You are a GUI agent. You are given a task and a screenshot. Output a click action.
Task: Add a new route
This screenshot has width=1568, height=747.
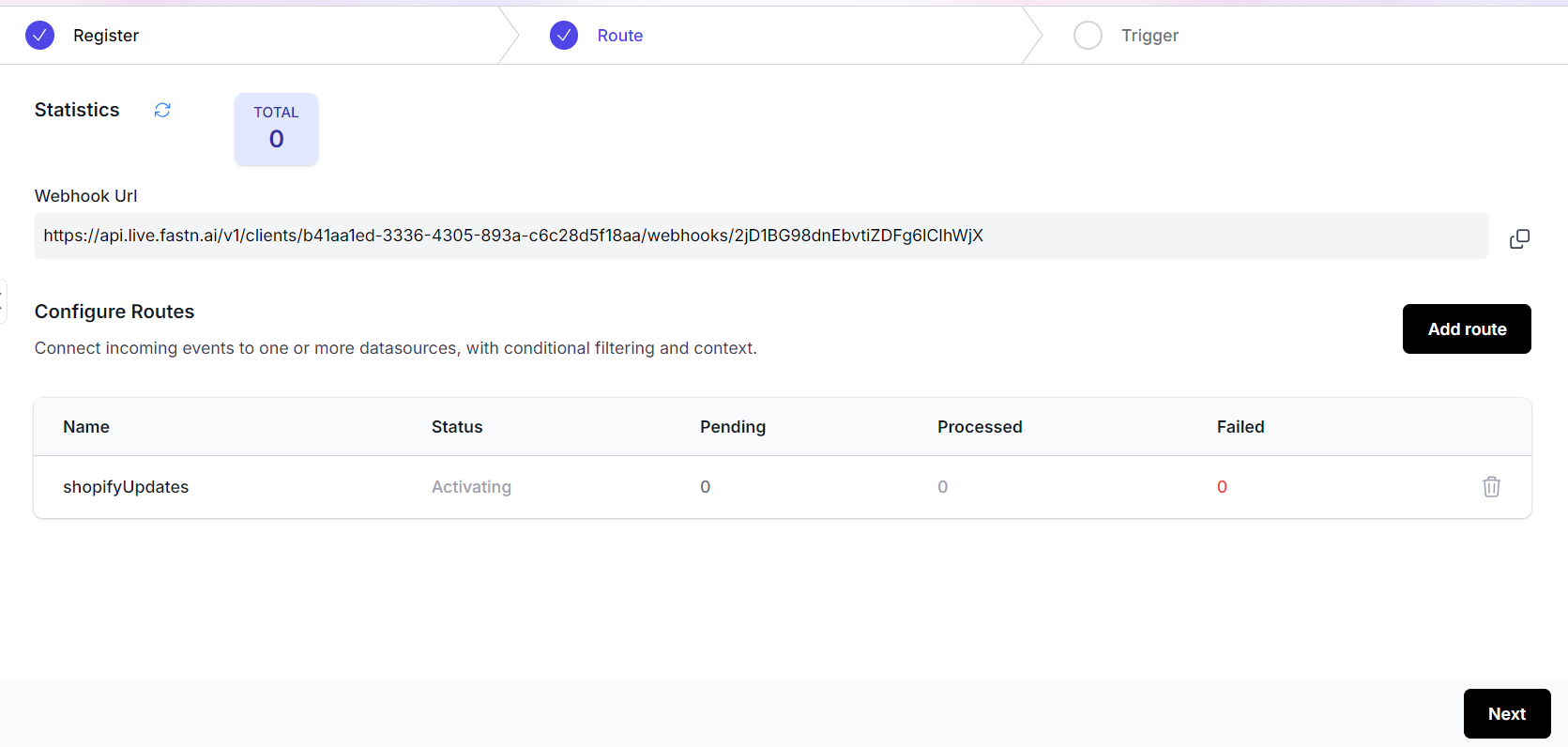coord(1467,328)
